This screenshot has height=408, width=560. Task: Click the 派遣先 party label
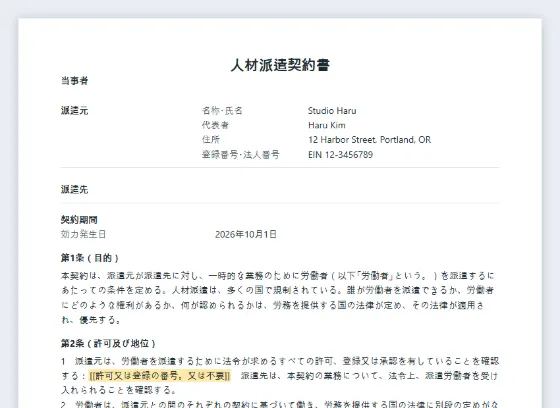pos(74,189)
